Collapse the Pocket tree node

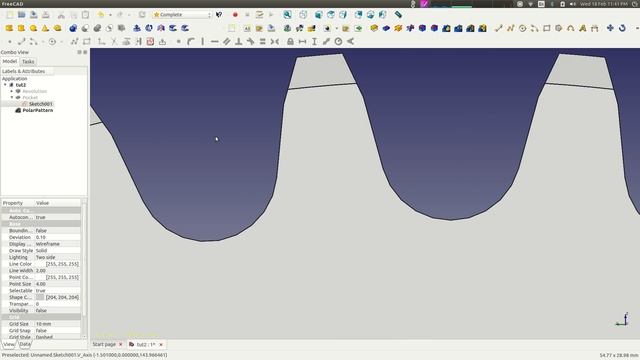tap(12, 98)
